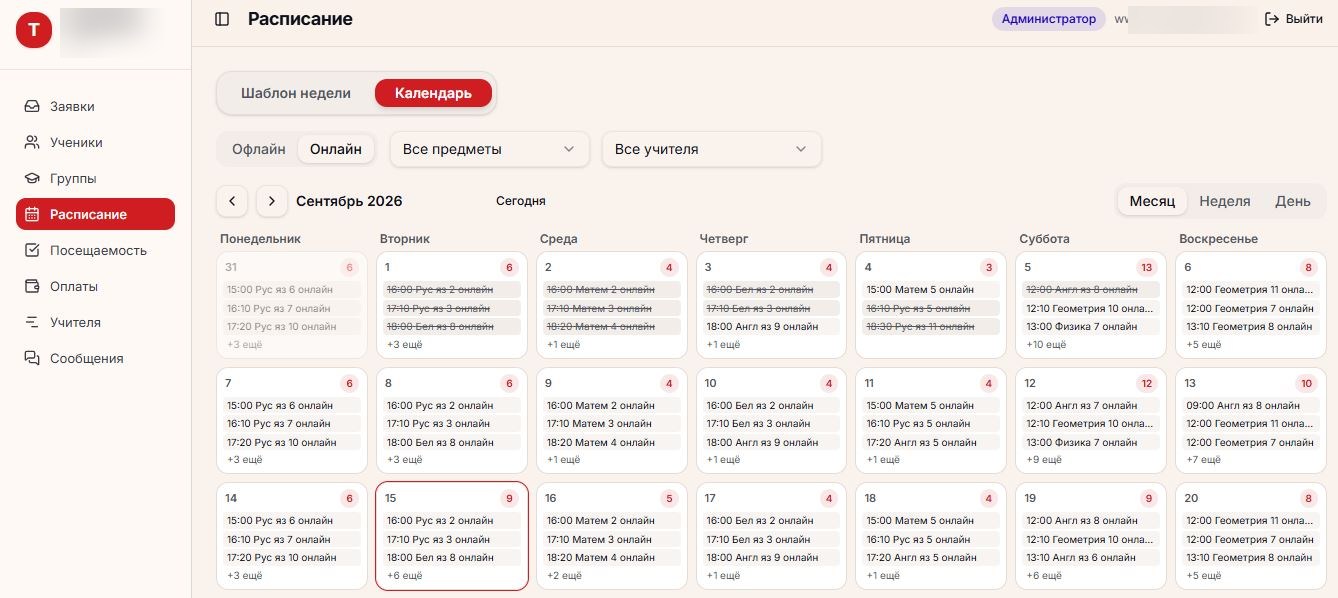1338x598 pixels.
Task: Switch calendar to Неделя view
Action: click(1225, 201)
